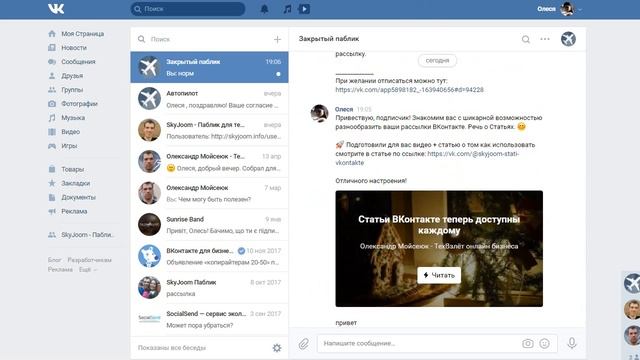Screen dimensions: 640x360
Task: Open the Олександр Мойсеюк conversation dated 7 мар
Action: coord(209,193)
